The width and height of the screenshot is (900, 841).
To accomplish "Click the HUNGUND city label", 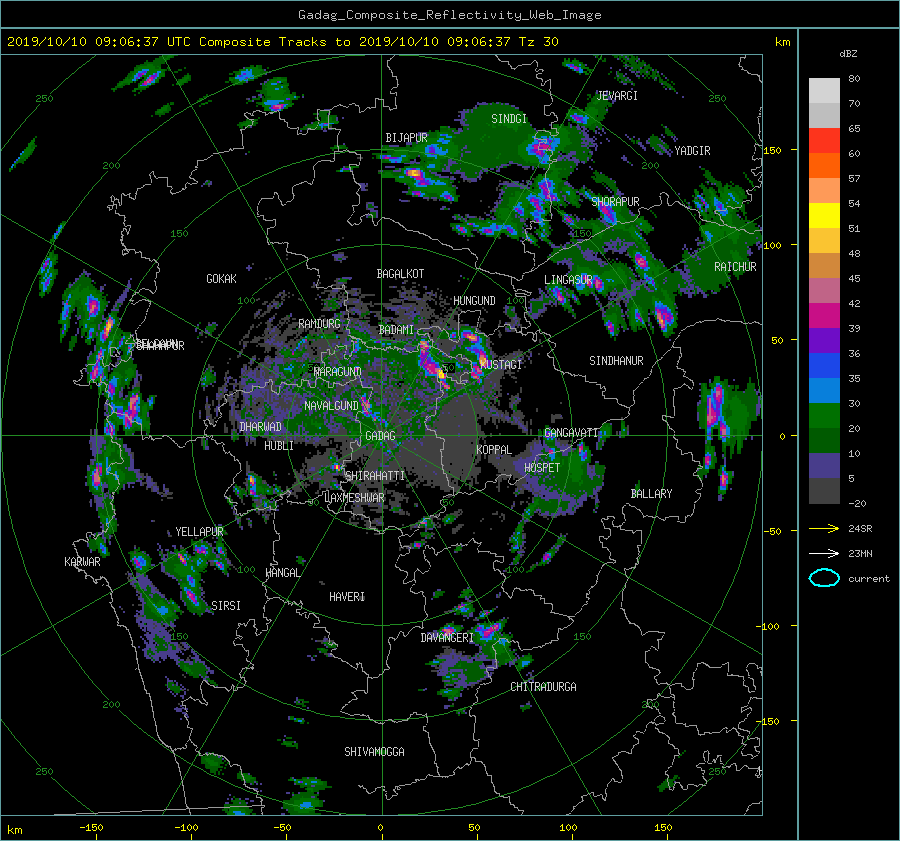I will [474, 301].
